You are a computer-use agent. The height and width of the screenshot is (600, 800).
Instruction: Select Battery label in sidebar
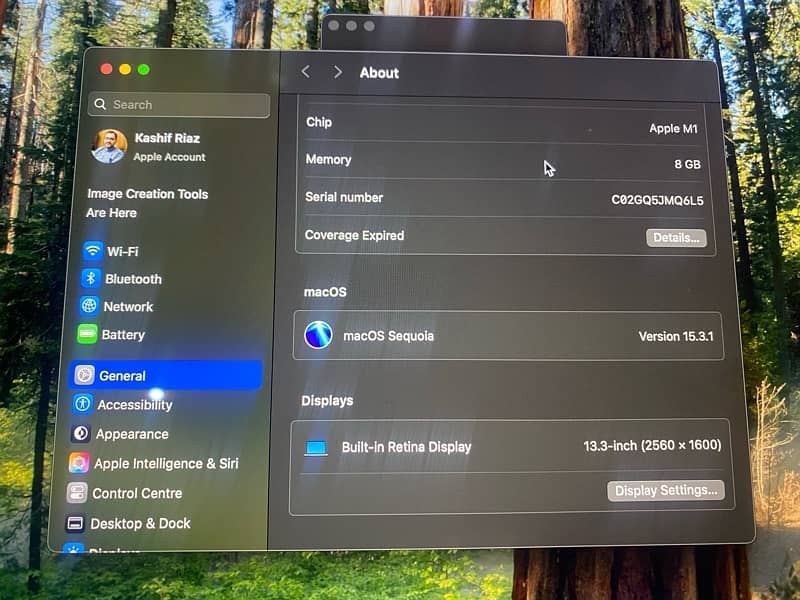[123, 335]
